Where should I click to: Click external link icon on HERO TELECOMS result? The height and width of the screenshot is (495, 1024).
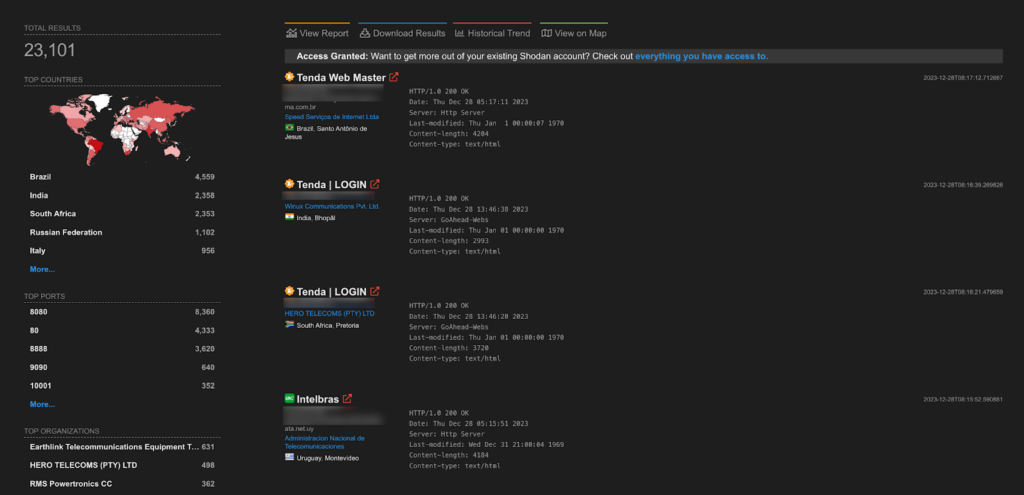pos(375,291)
